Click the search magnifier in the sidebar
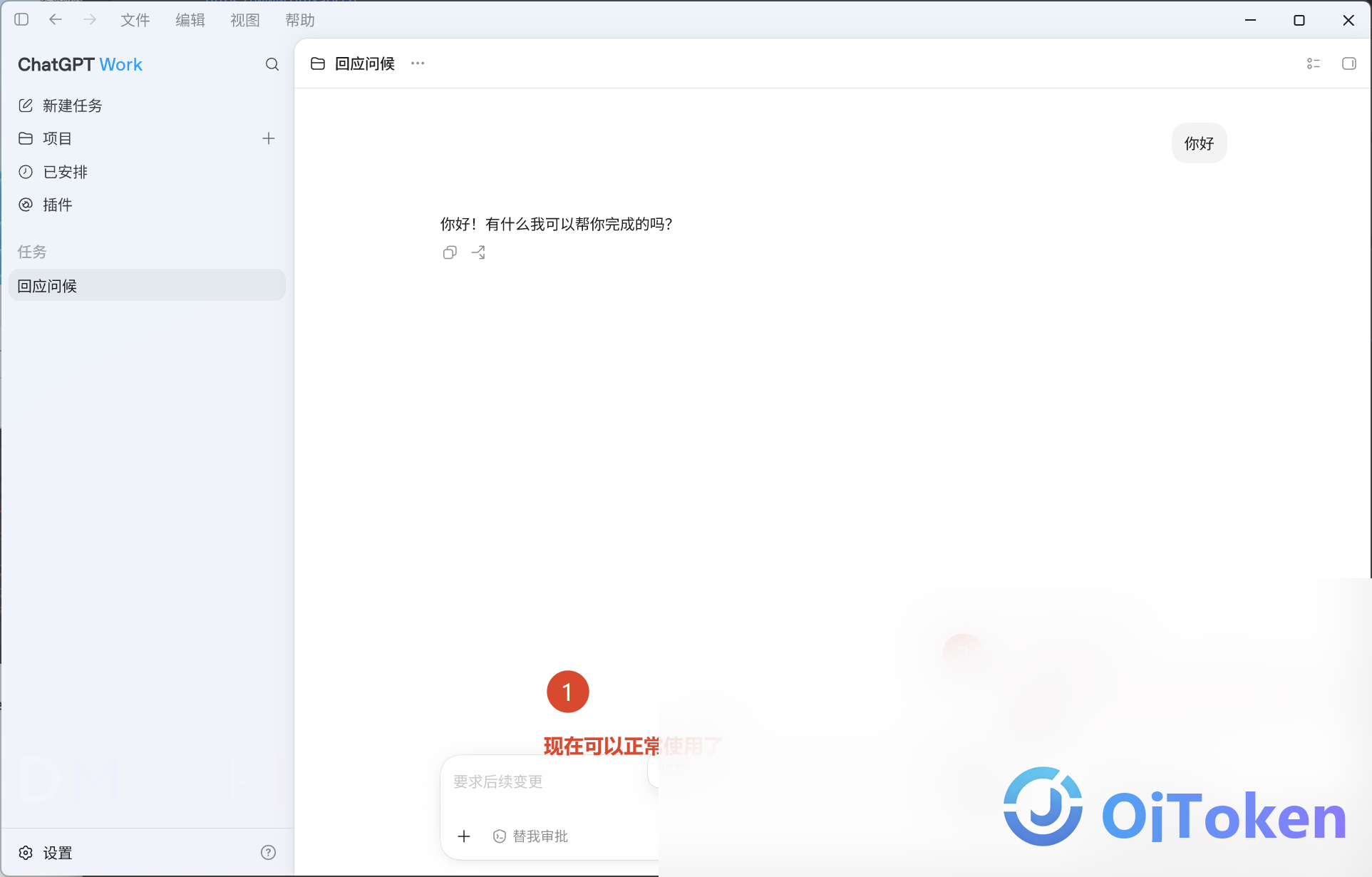This screenshot has width=1372, height=877. [272, 65]
